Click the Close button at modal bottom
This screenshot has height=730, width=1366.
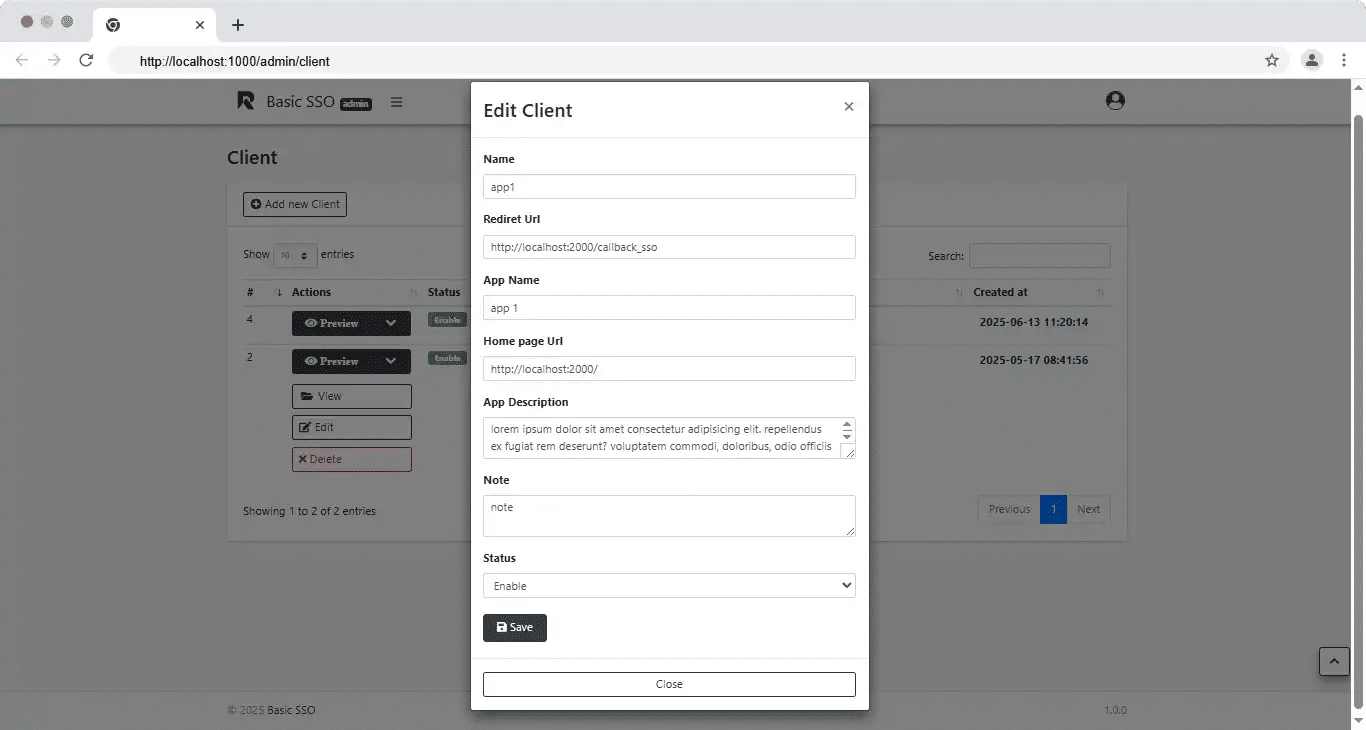tap(669, 684)
